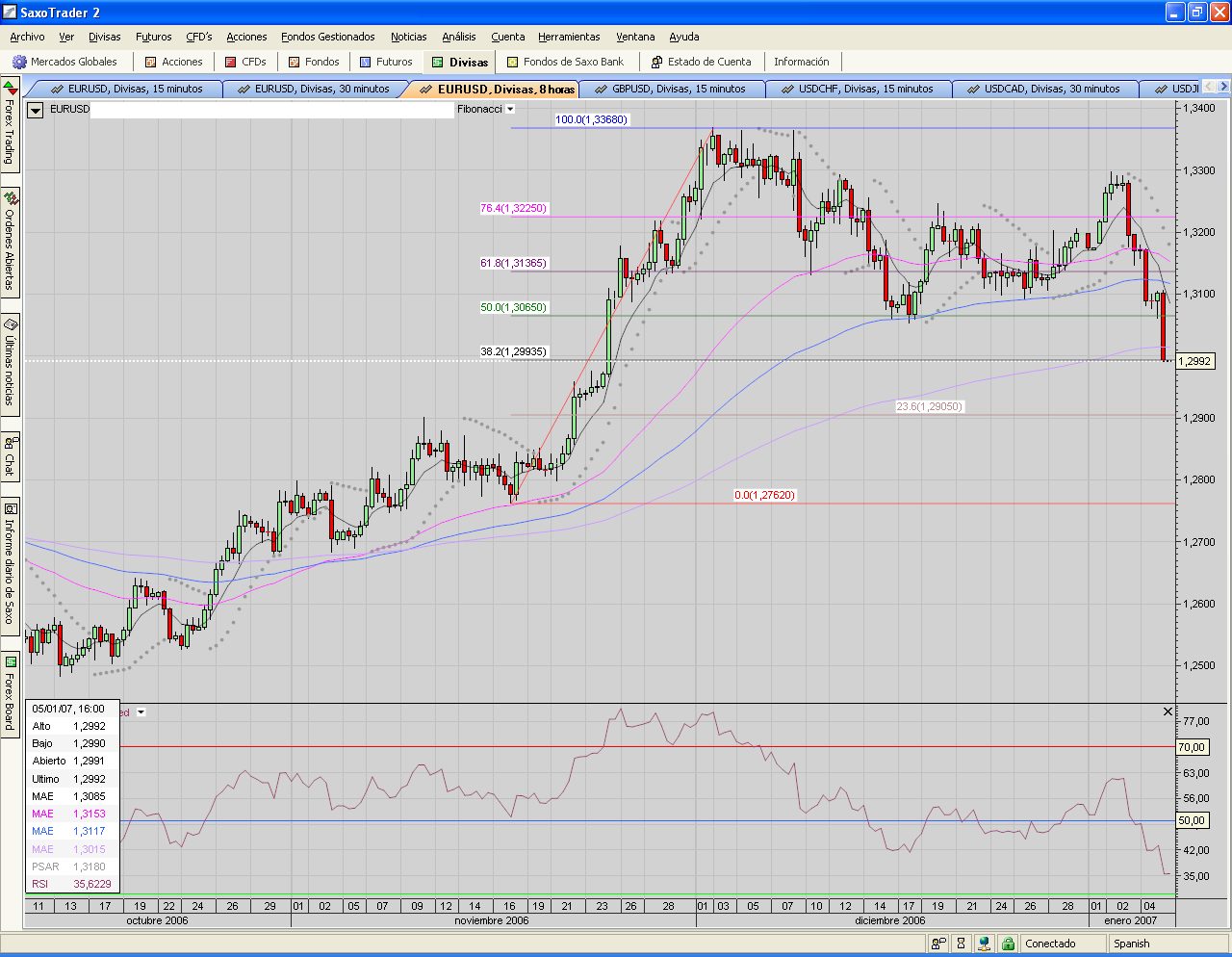Switch to EURUSD, Divisas, 30 minutos tab
Image resolution: width=1232 pixels, height=957 pixels.
(314, 89)
